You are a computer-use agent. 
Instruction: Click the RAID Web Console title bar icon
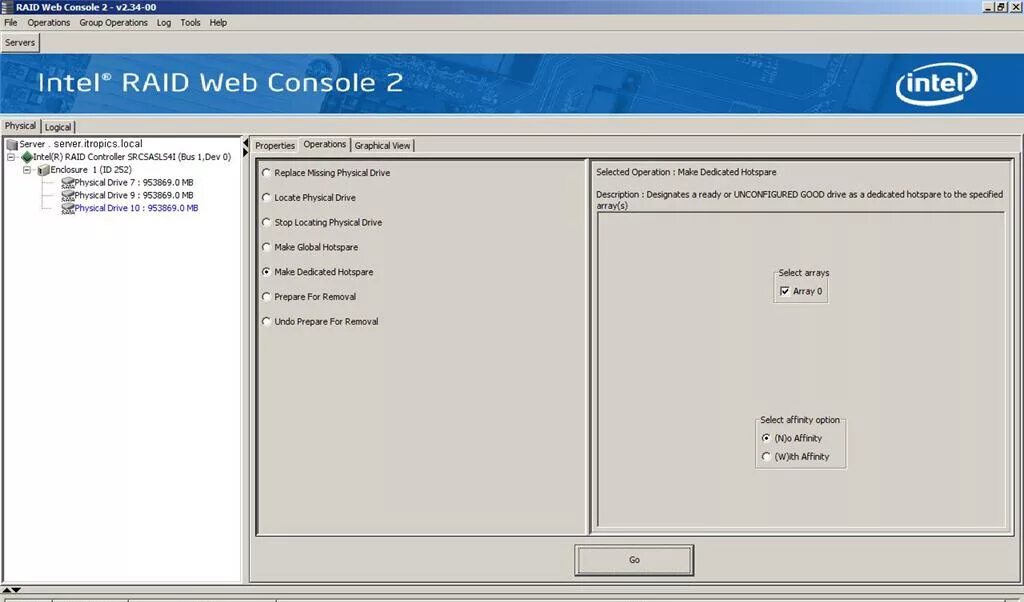tap(7, 7)
